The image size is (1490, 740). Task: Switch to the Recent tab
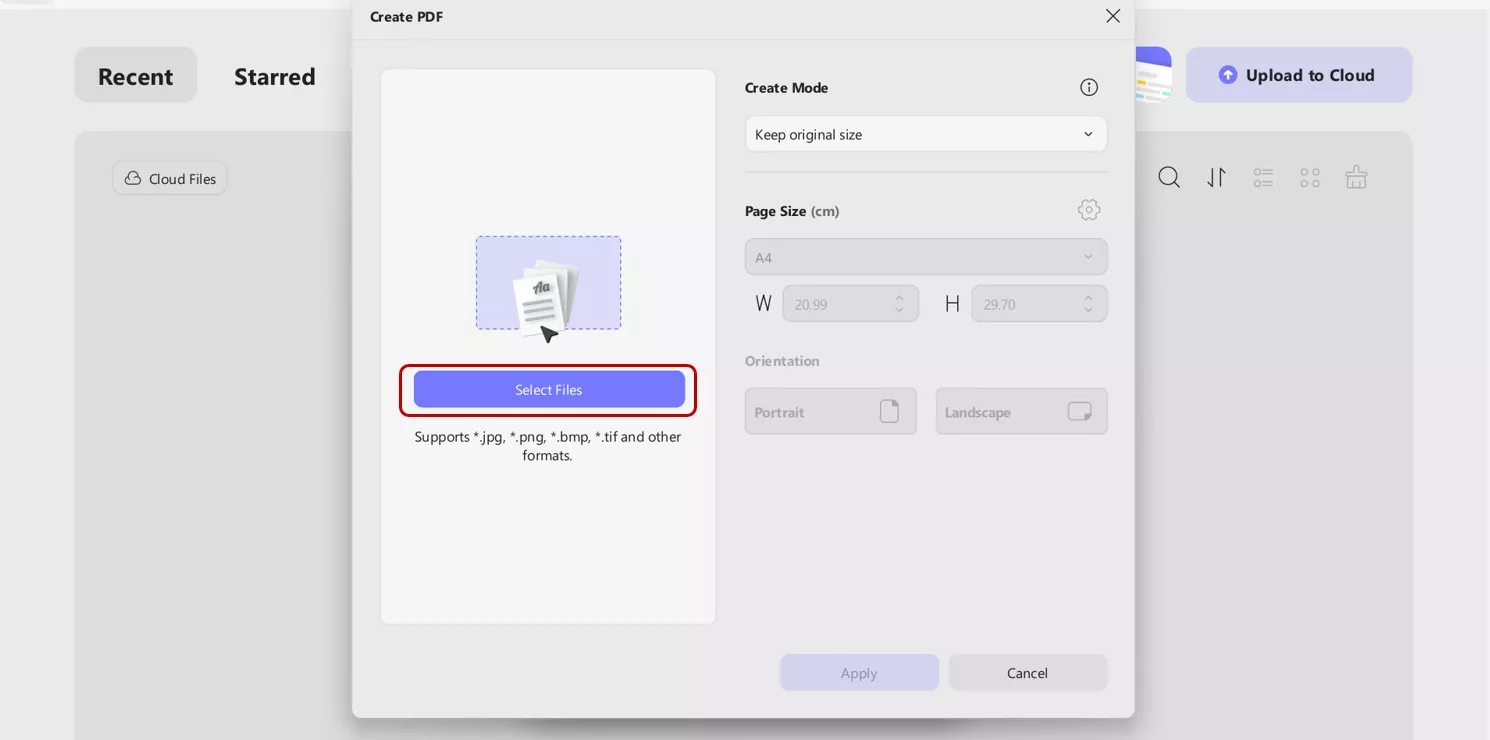[x=135, y=76]
